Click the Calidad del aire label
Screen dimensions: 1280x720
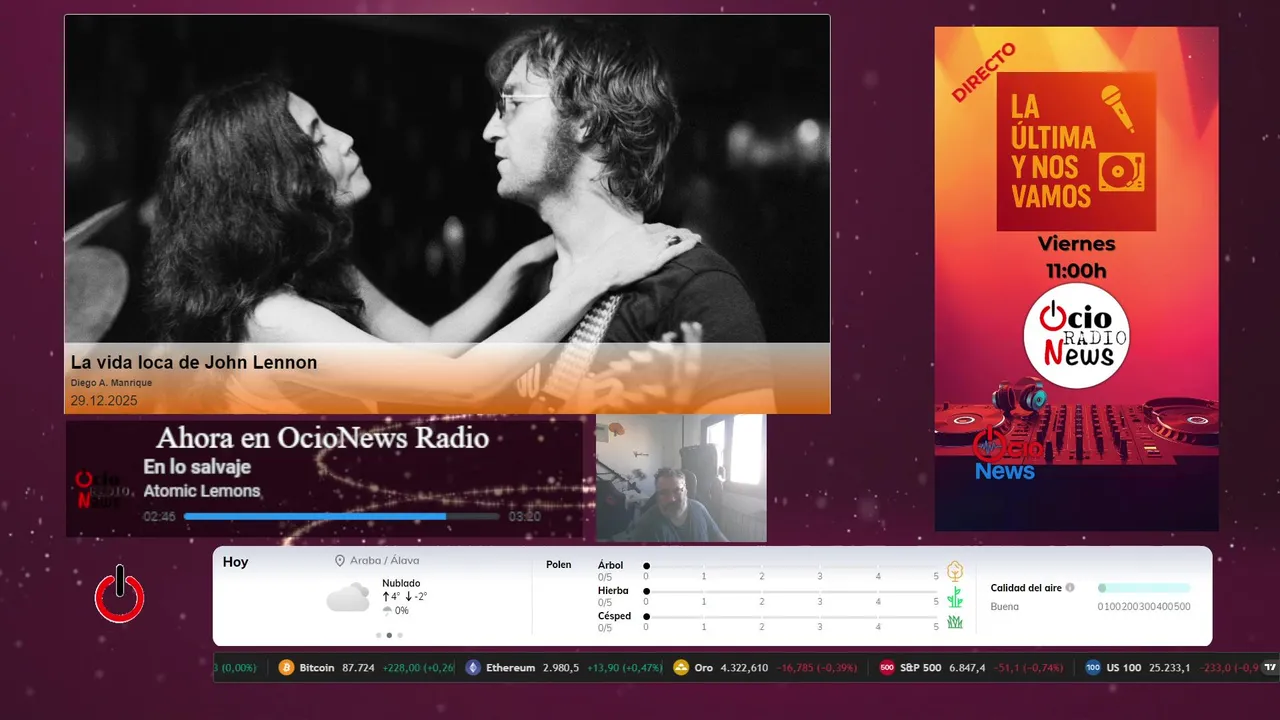[1026, 588]
